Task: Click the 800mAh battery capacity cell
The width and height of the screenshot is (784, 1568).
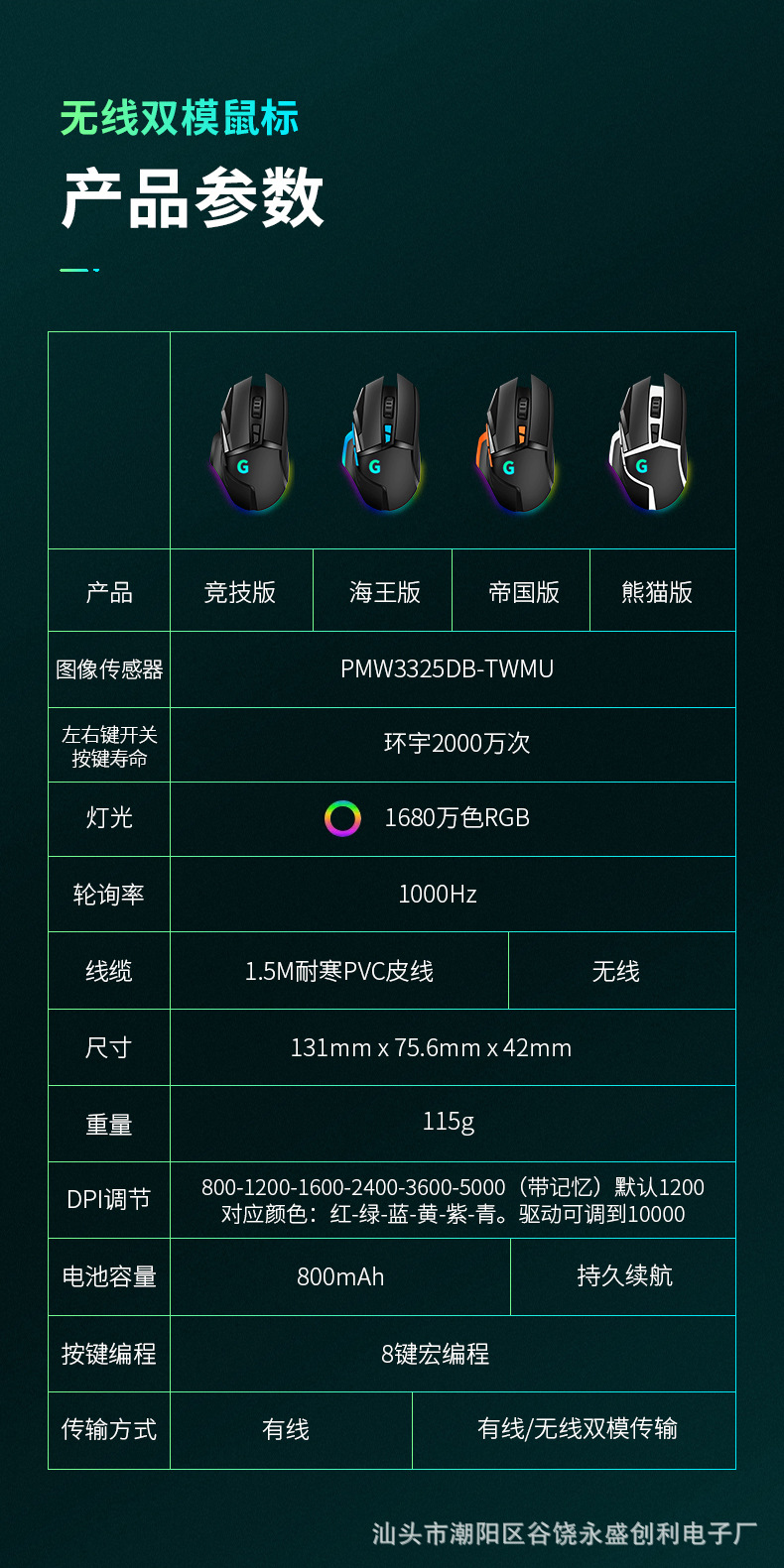Action: [x=340, y=1277]
